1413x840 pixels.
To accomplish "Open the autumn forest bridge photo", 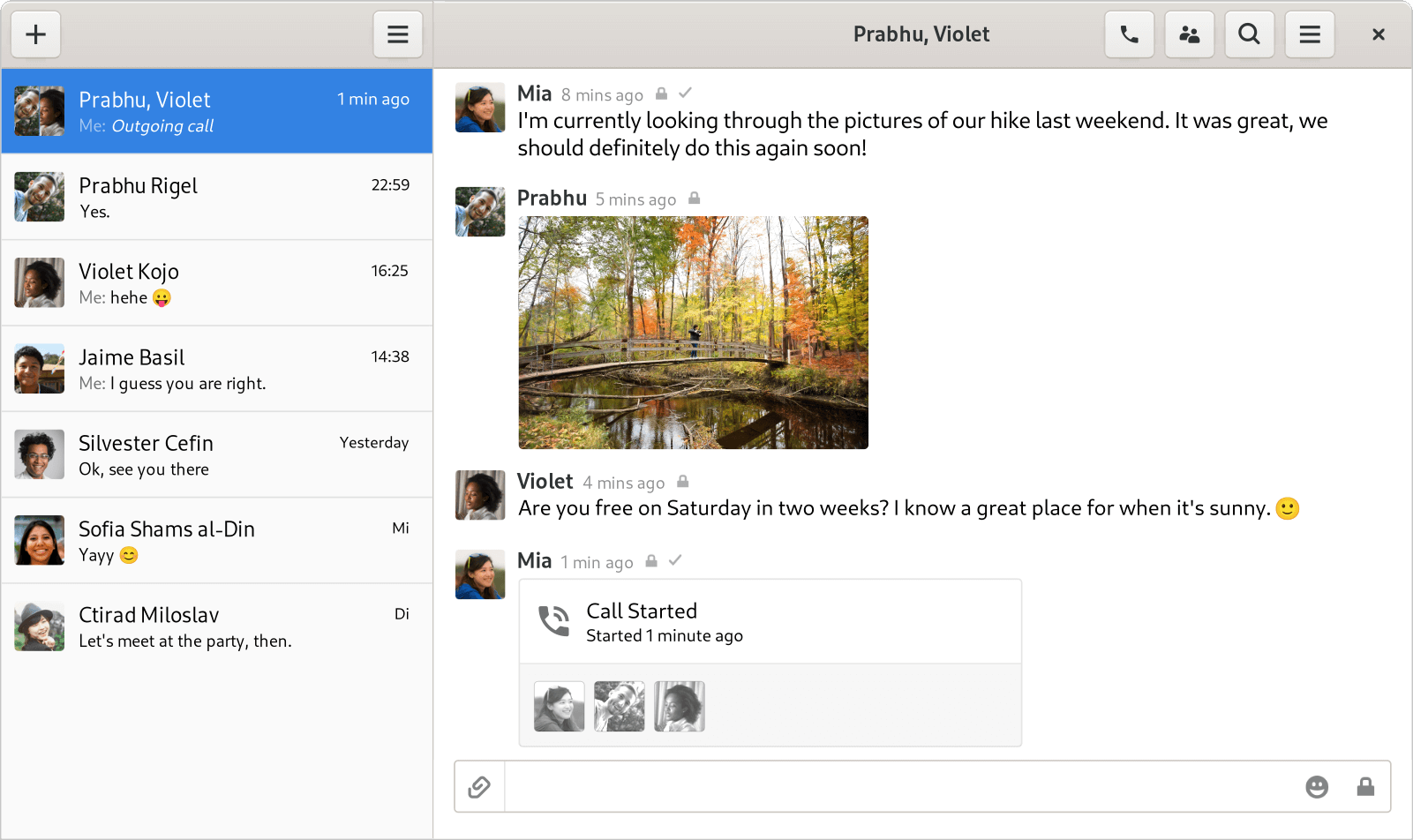I will coord(693,333).
